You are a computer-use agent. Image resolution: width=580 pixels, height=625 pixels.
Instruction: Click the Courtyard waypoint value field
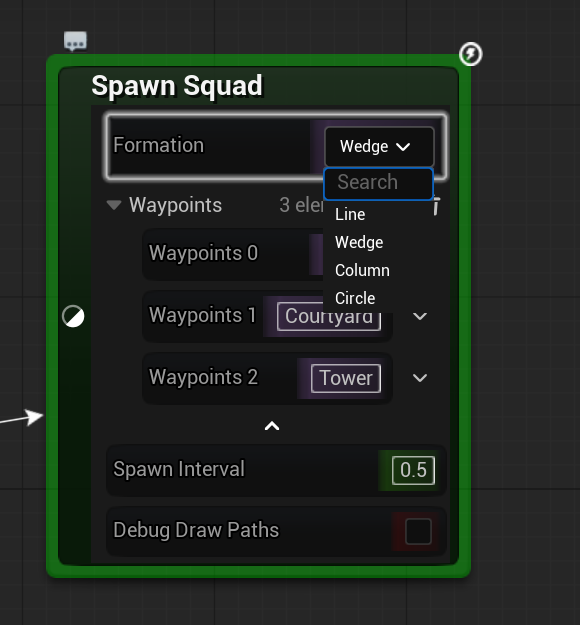click(x=329, y=317)
